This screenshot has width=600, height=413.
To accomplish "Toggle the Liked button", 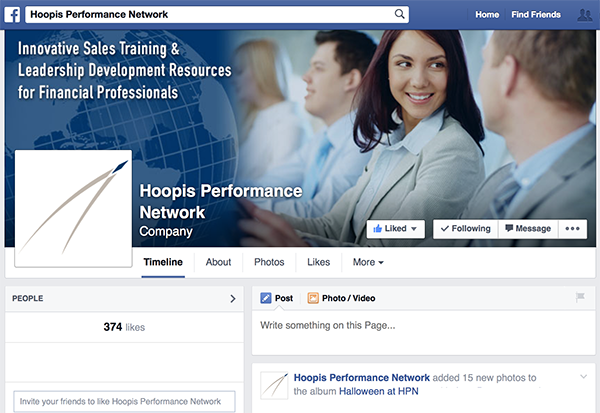I will click(395, 229).
